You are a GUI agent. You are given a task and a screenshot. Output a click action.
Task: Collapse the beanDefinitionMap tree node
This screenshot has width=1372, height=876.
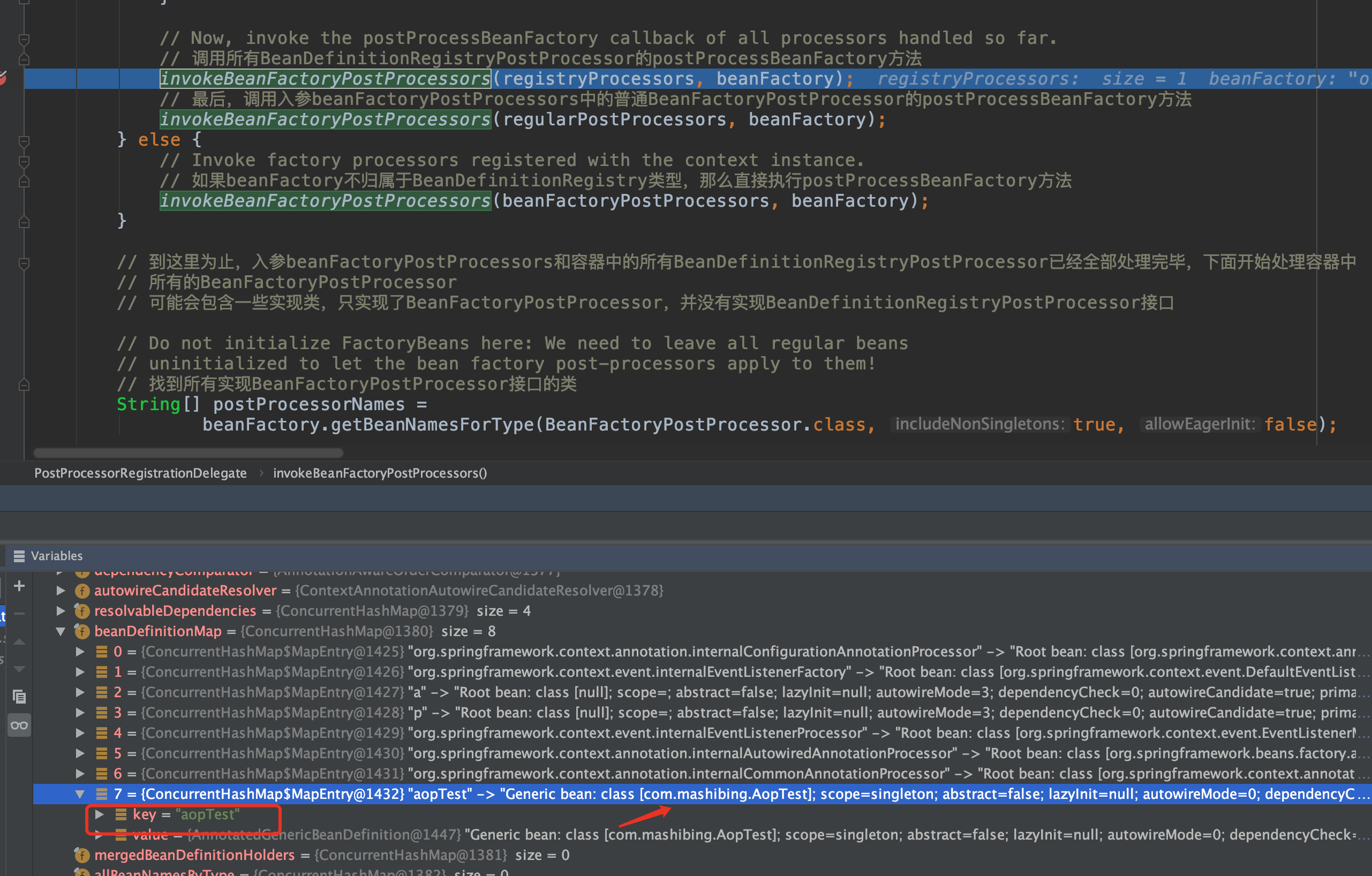[x=61, y=631]
